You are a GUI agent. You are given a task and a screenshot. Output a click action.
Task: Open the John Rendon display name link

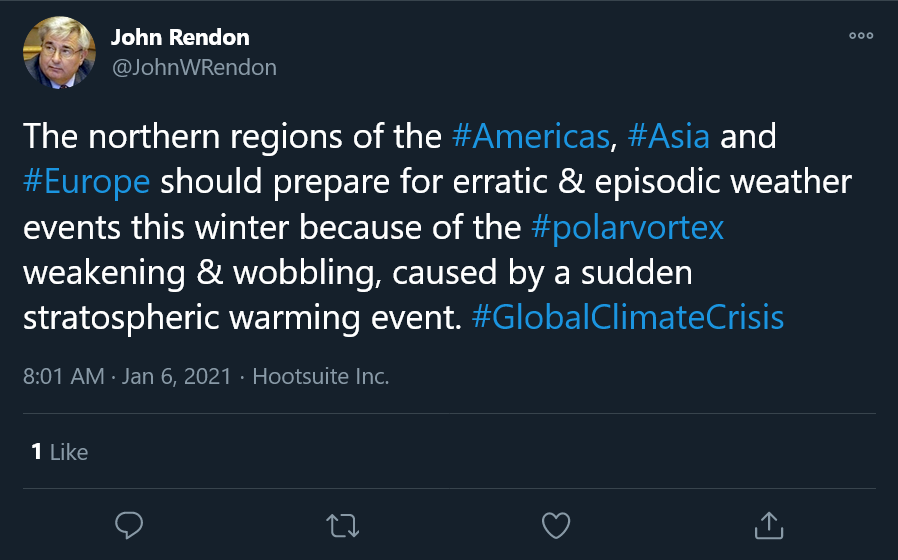point(180,38)
